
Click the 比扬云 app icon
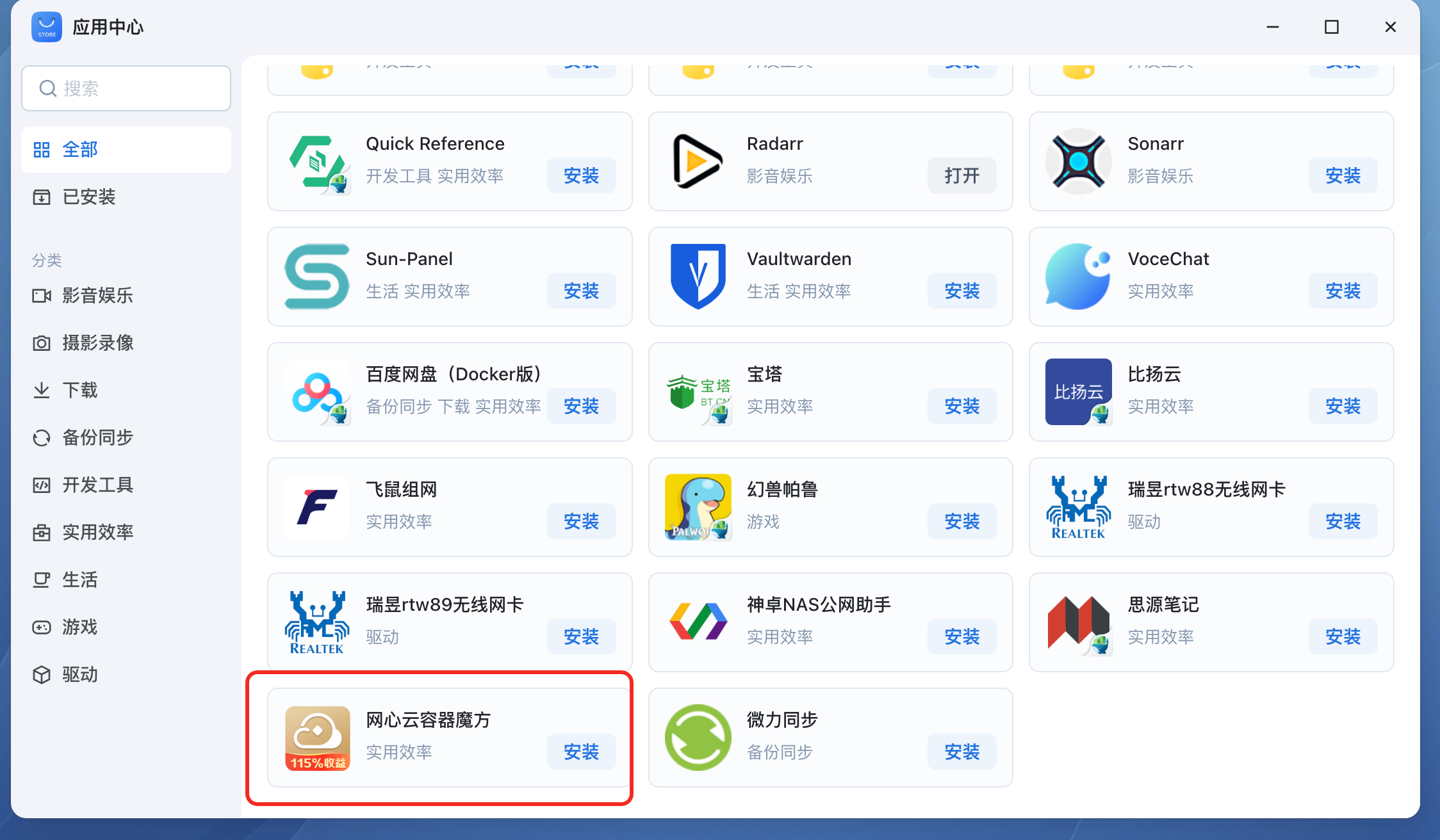pyautogui.click(x=1079, y=392)
